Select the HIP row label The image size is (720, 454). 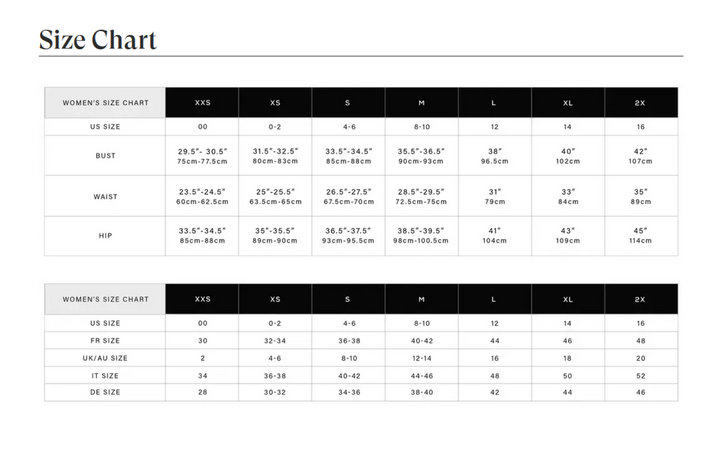click(x=105, y=236)
